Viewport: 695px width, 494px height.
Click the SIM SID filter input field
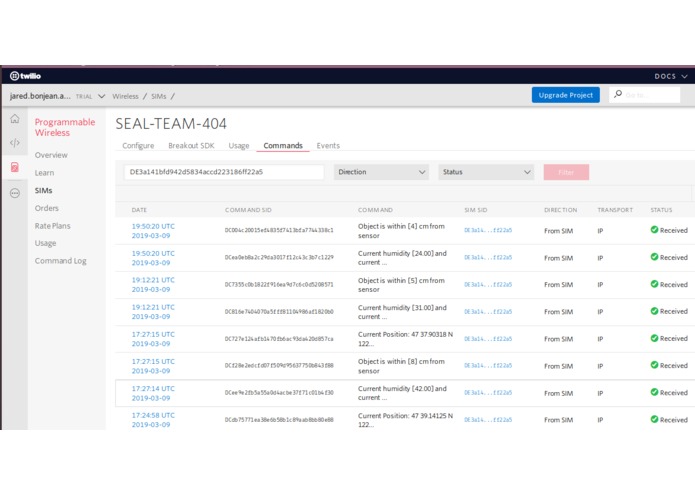(224, 172)
